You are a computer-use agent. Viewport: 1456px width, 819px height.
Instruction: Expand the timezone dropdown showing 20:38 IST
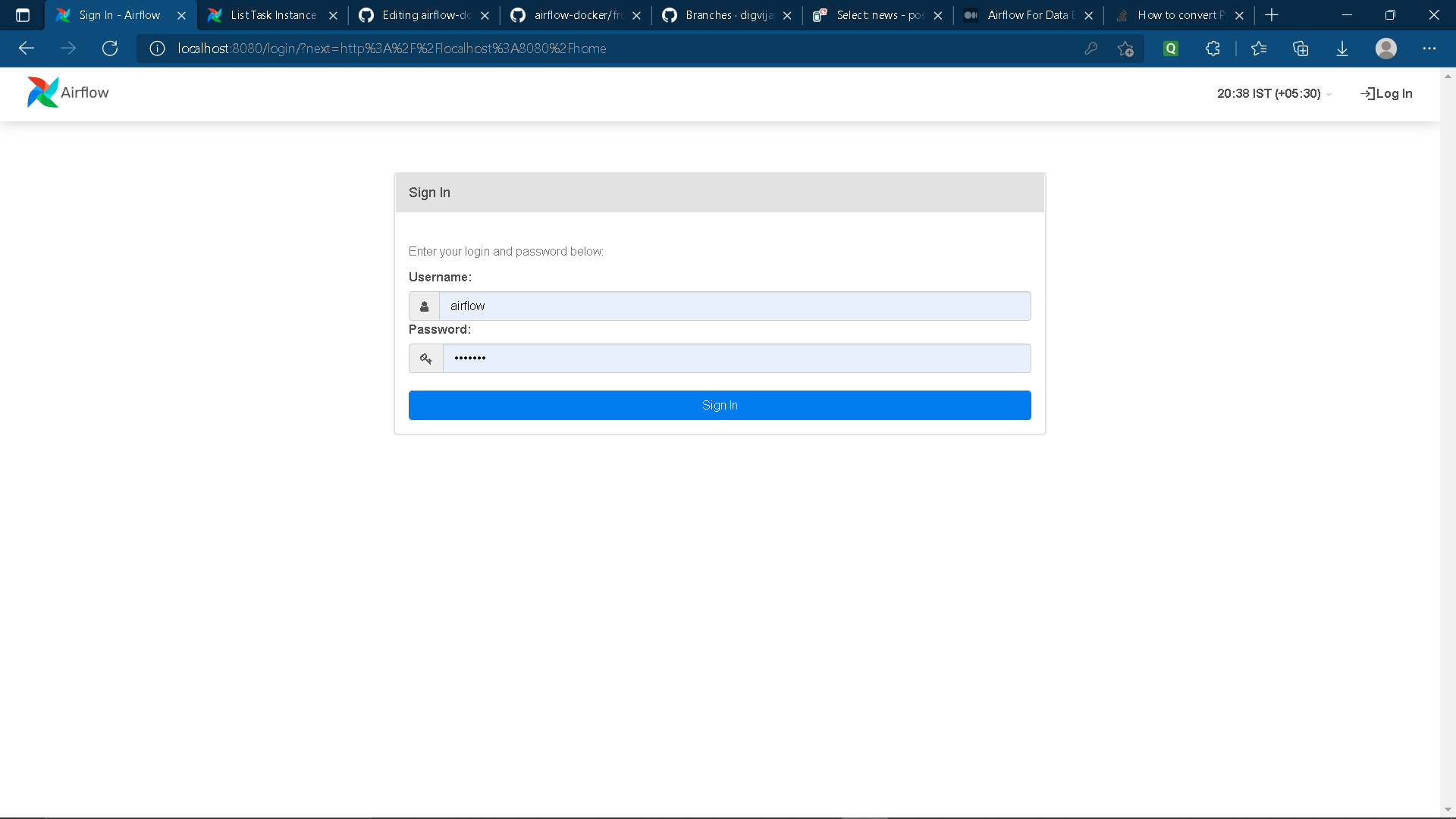coord(1272,93)
